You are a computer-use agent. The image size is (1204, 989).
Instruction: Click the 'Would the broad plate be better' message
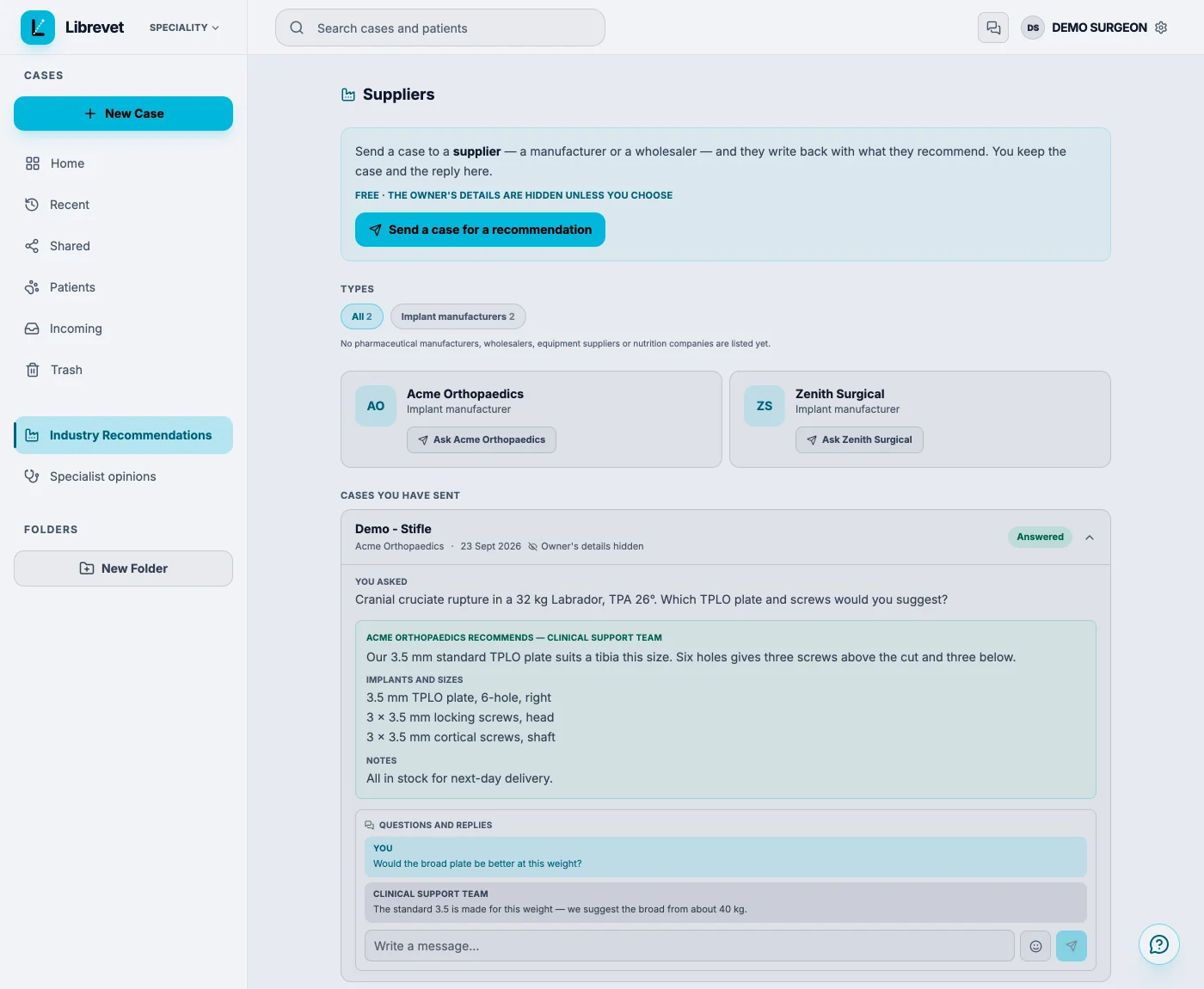[x=726, y=857]
